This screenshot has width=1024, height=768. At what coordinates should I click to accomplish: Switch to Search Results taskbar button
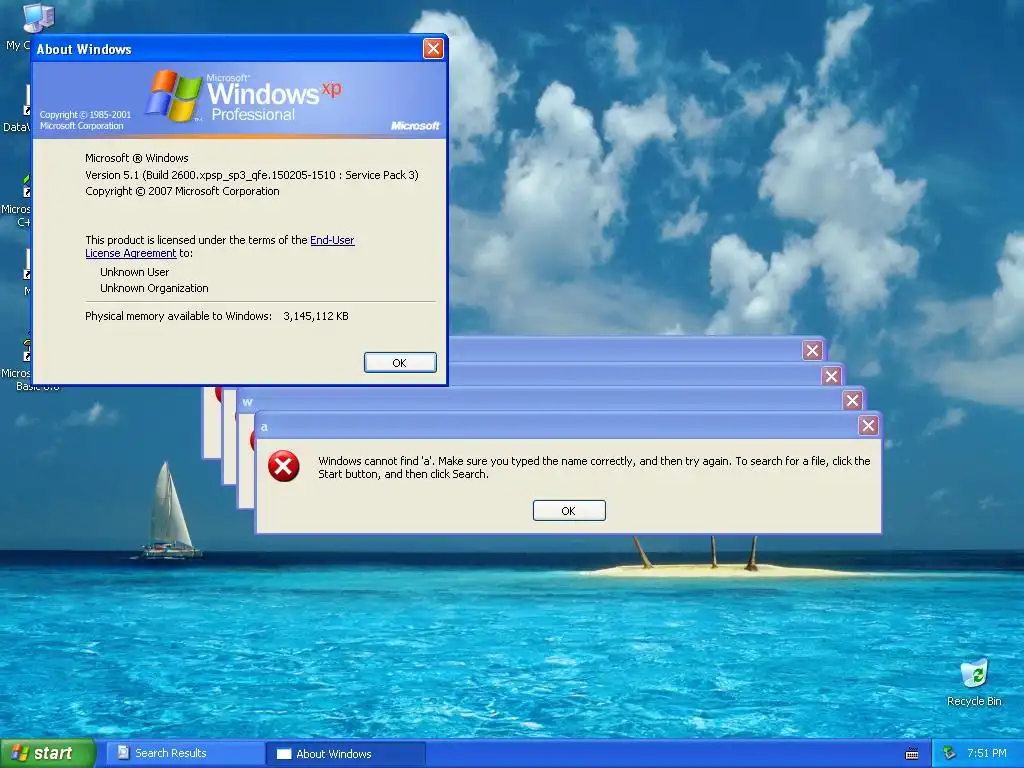click(185, 753)
